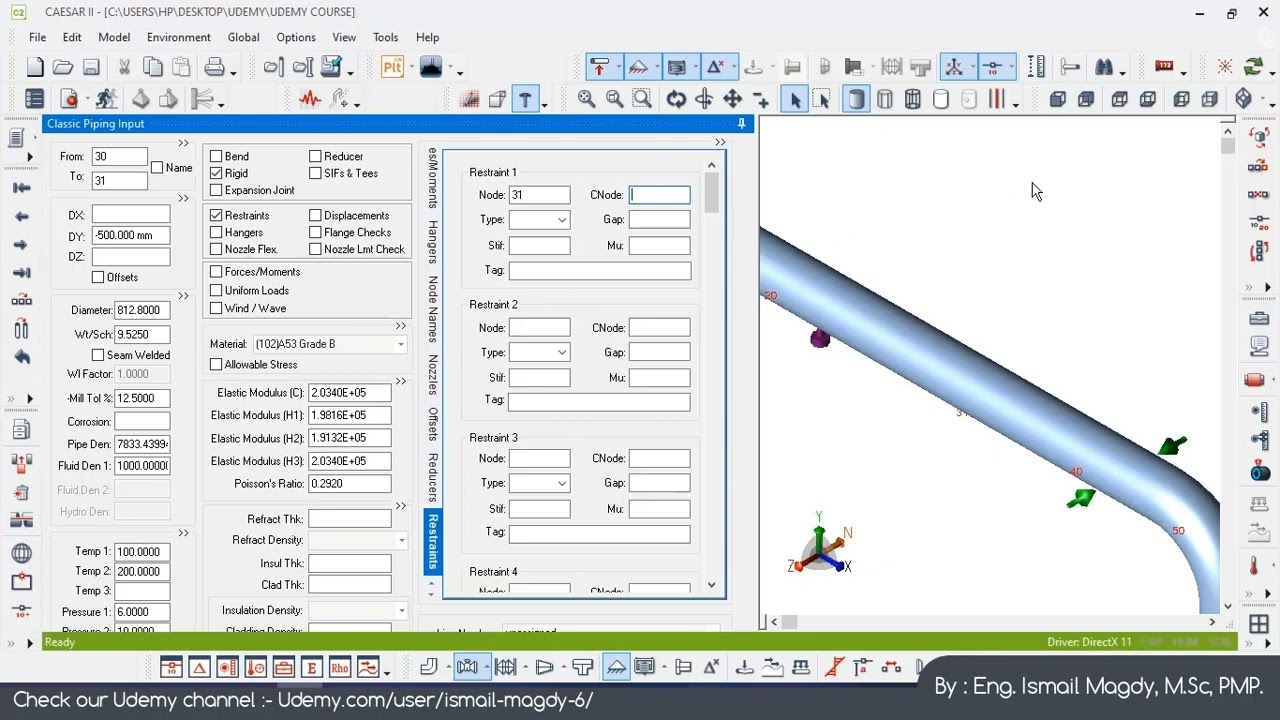This screenshot has height=720, width=1280.
Task: Uncheck the Rigid checkbox
Action: point(216,174)
